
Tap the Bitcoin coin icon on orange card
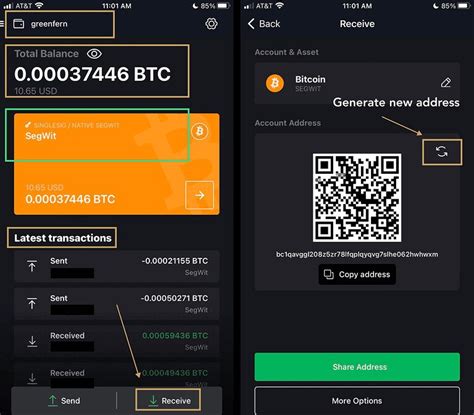click(200, 131)
